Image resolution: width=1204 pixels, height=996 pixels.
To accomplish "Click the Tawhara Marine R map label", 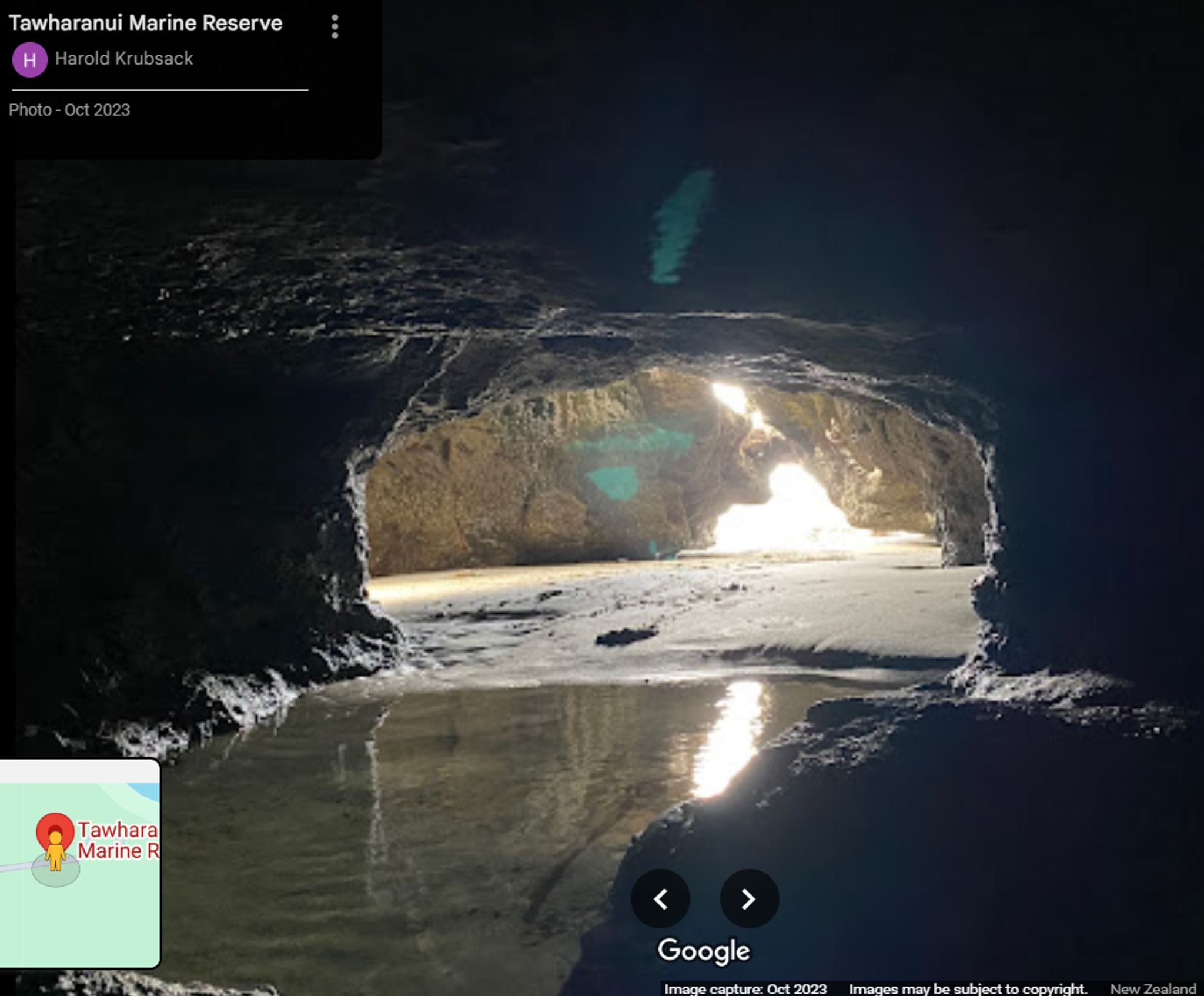I will 118,840.
